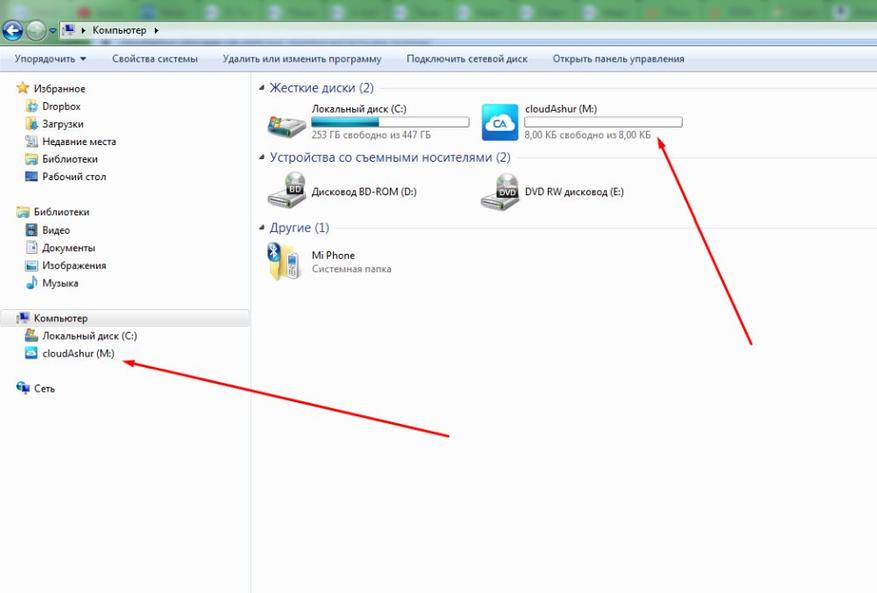The image size is (877, 593).
Task: Open Загрузки in favorites
Action: (x=63, y=124)
